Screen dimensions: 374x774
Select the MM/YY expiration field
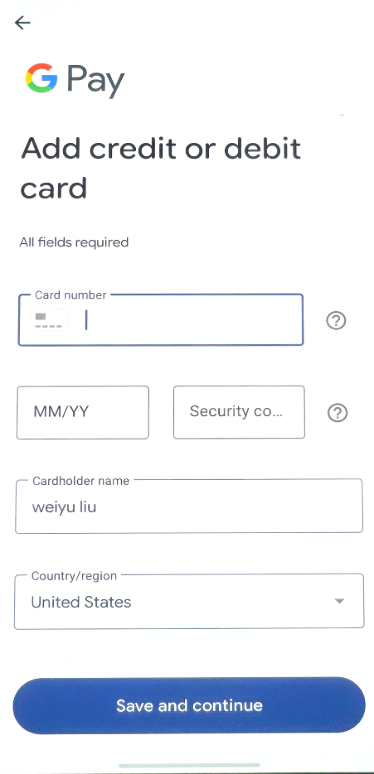[82, 412]
